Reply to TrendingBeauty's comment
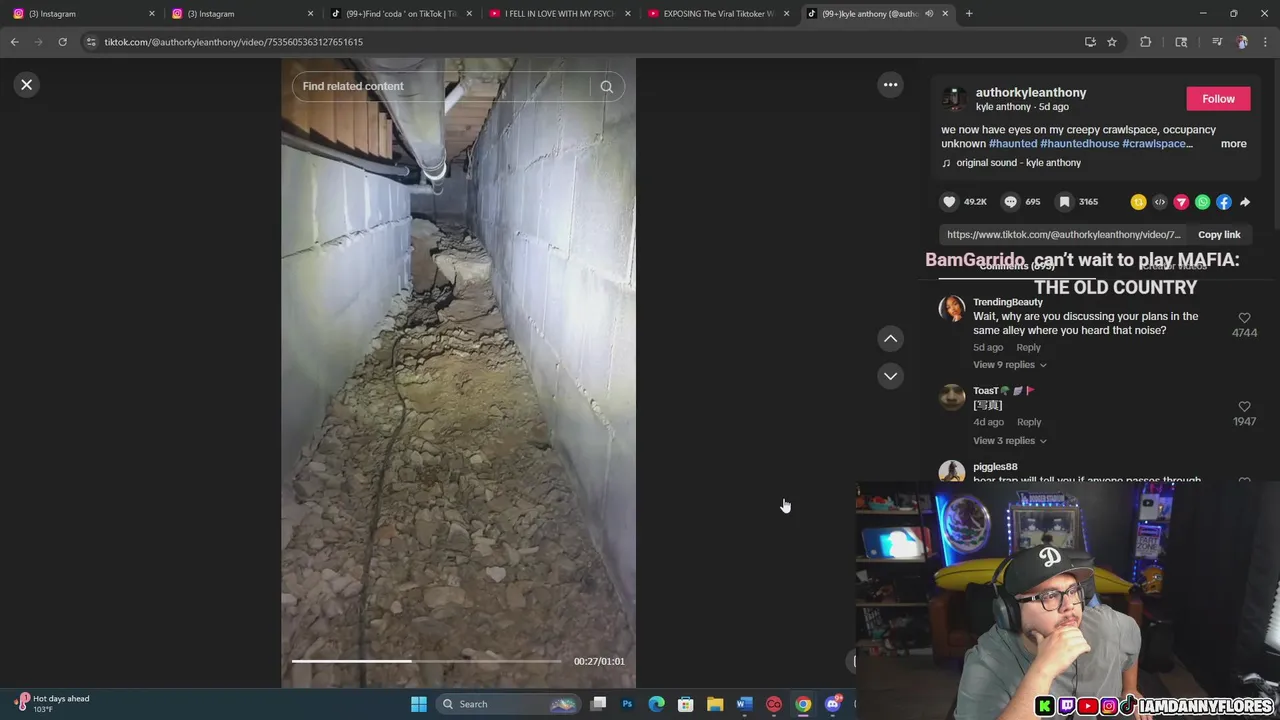Screen dimensions: 1280x720 pyautogui.click(x=1028, y=348)
